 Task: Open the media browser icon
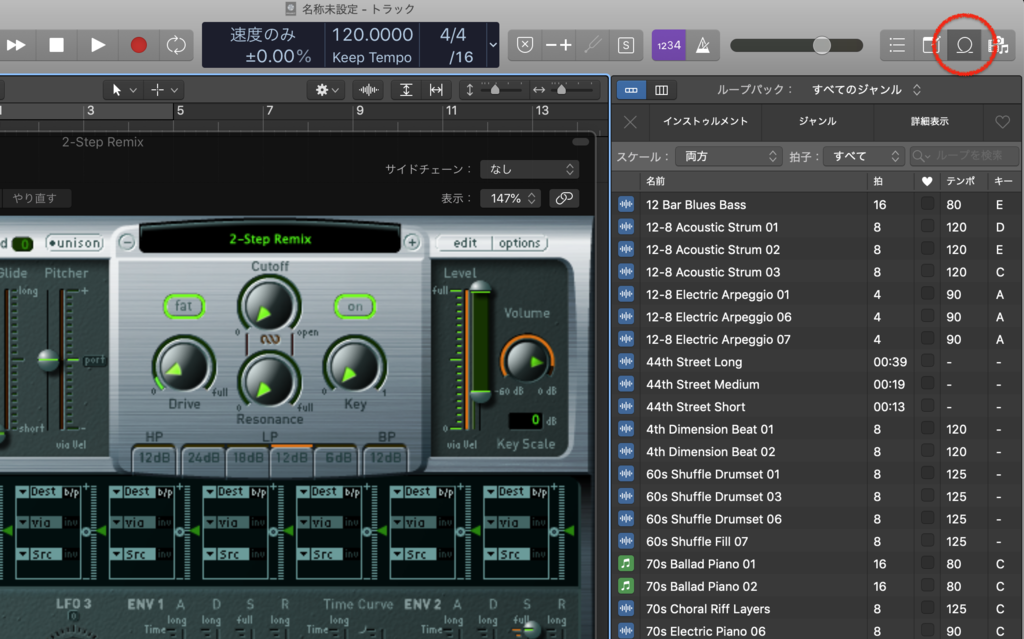tap(997, 45)
